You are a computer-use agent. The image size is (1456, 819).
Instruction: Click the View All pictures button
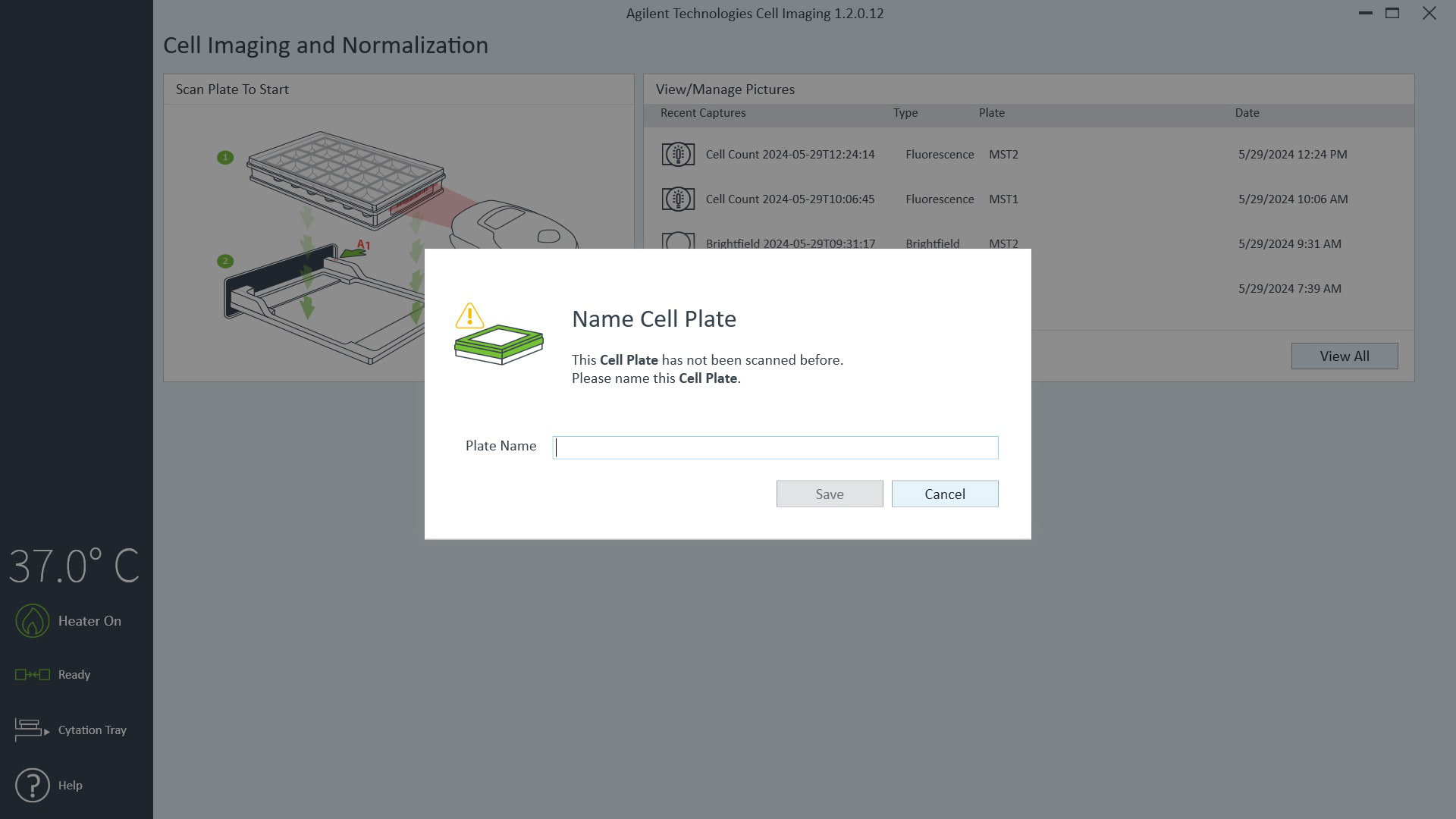[x=1345, y=356]
